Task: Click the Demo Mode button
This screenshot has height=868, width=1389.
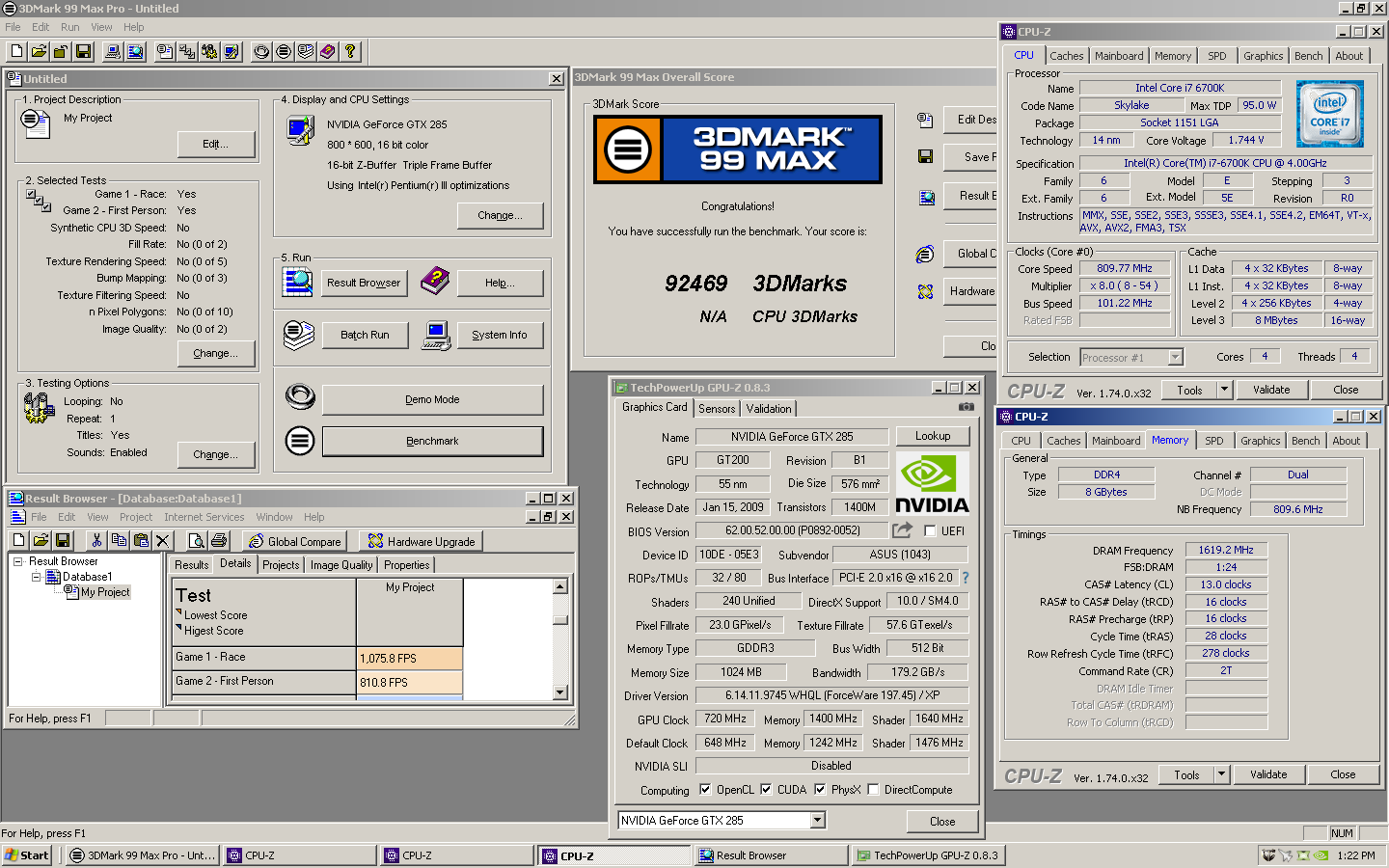Action: (432, 399)
